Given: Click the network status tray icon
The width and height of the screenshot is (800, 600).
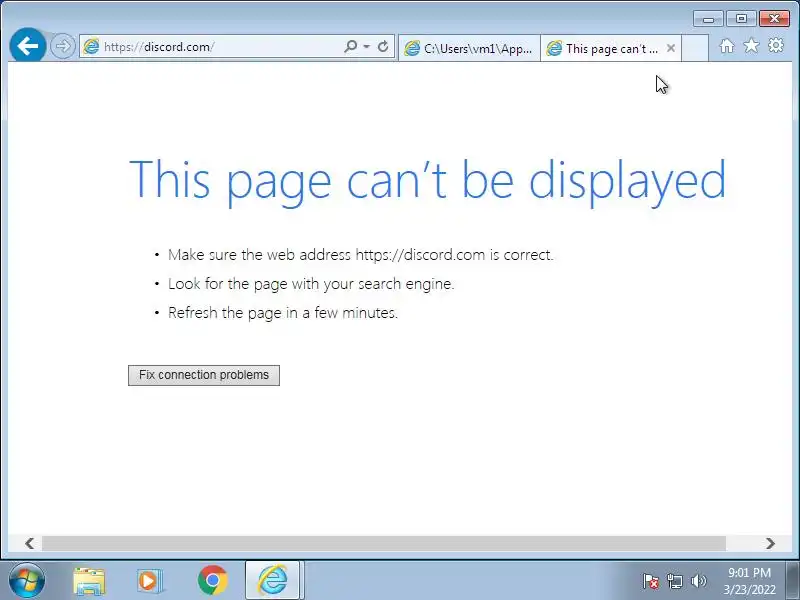Looking at the screenshot, I should (675, 581).
